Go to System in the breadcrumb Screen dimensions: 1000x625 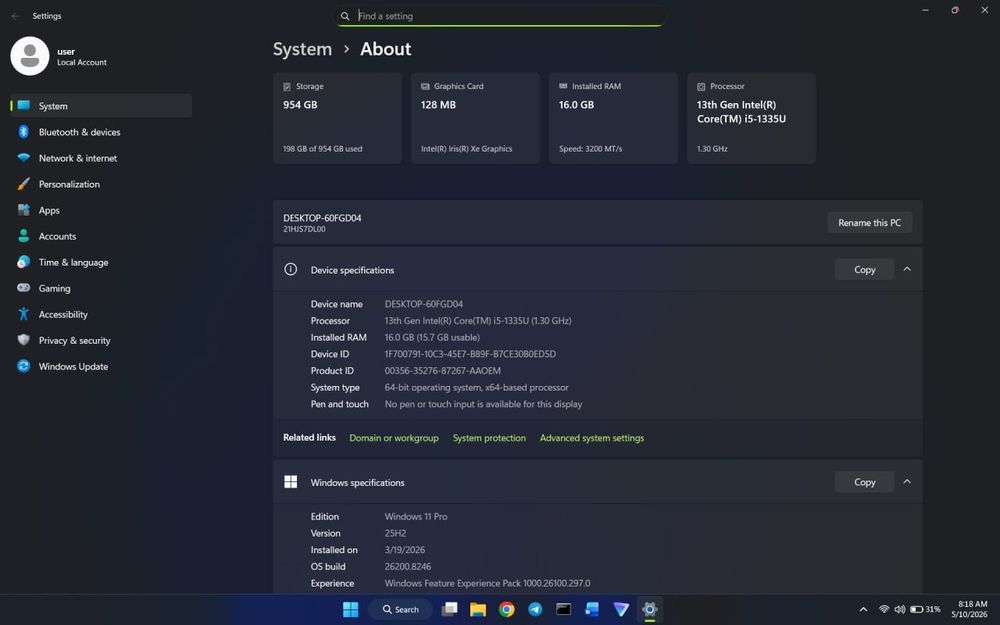pyautogui.click(x=302, y=49)
